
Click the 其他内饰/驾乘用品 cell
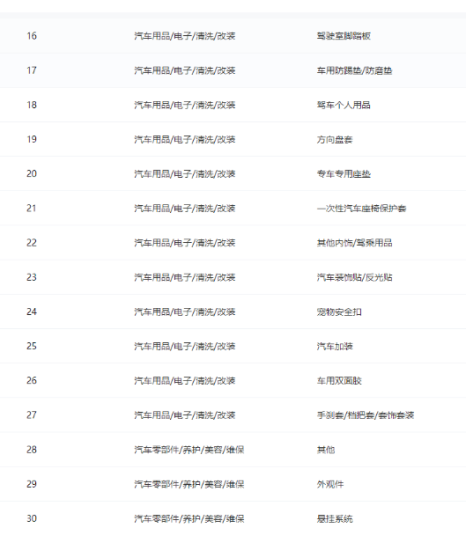354,243
